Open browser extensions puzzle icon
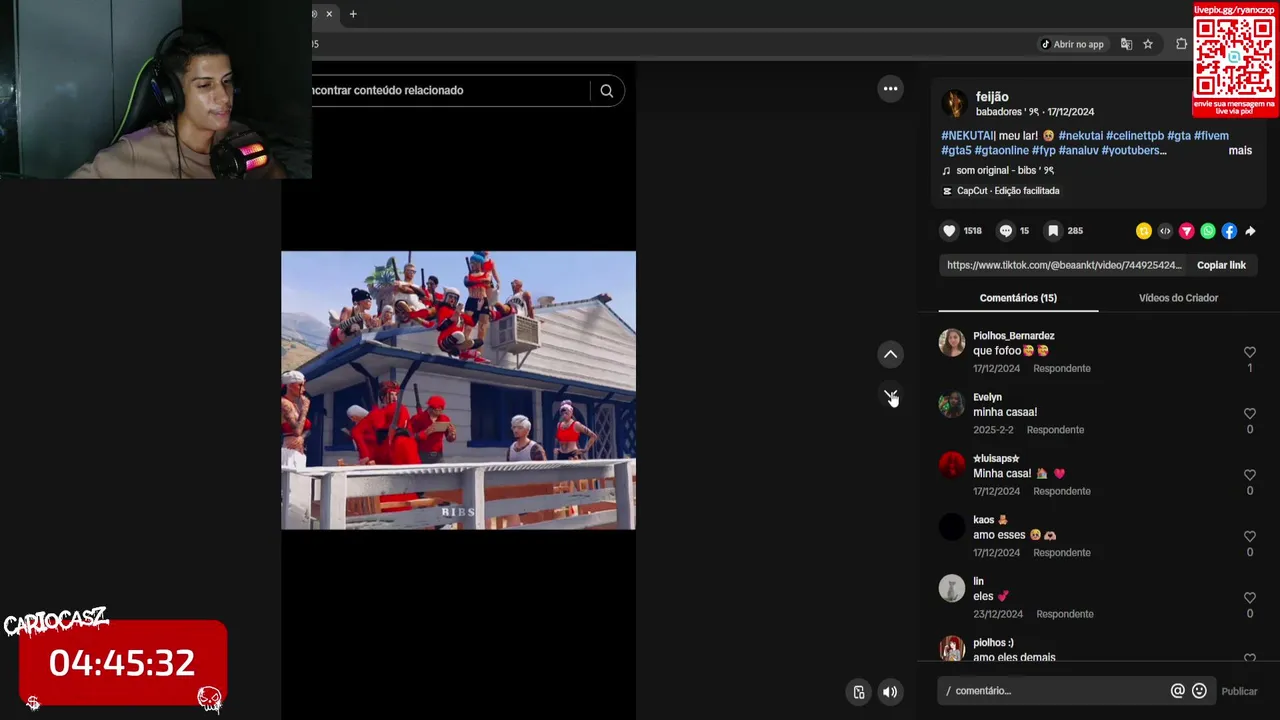 click(x=1181, y=44)
